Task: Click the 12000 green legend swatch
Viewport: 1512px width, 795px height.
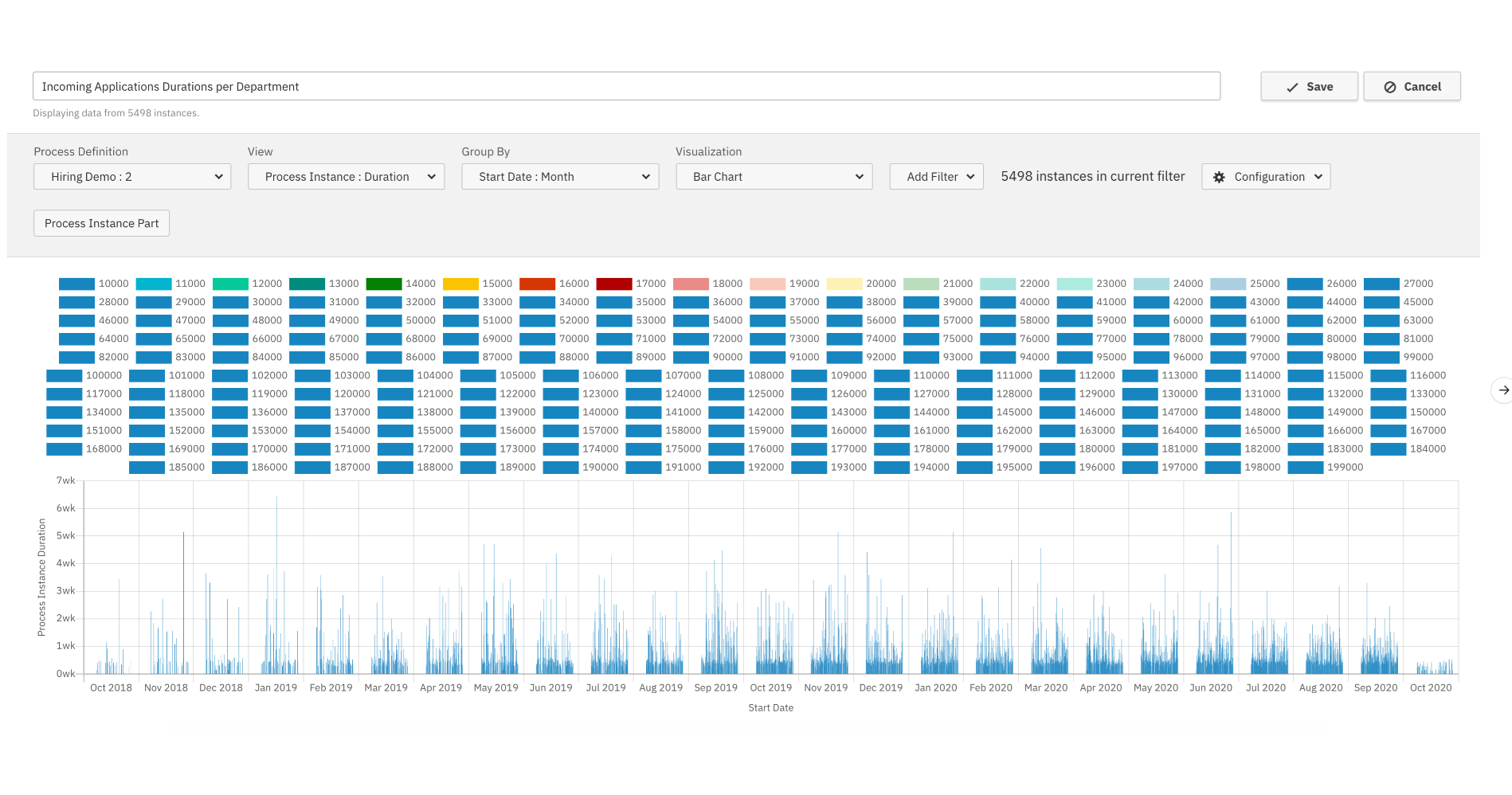Action: pos(230,284)
